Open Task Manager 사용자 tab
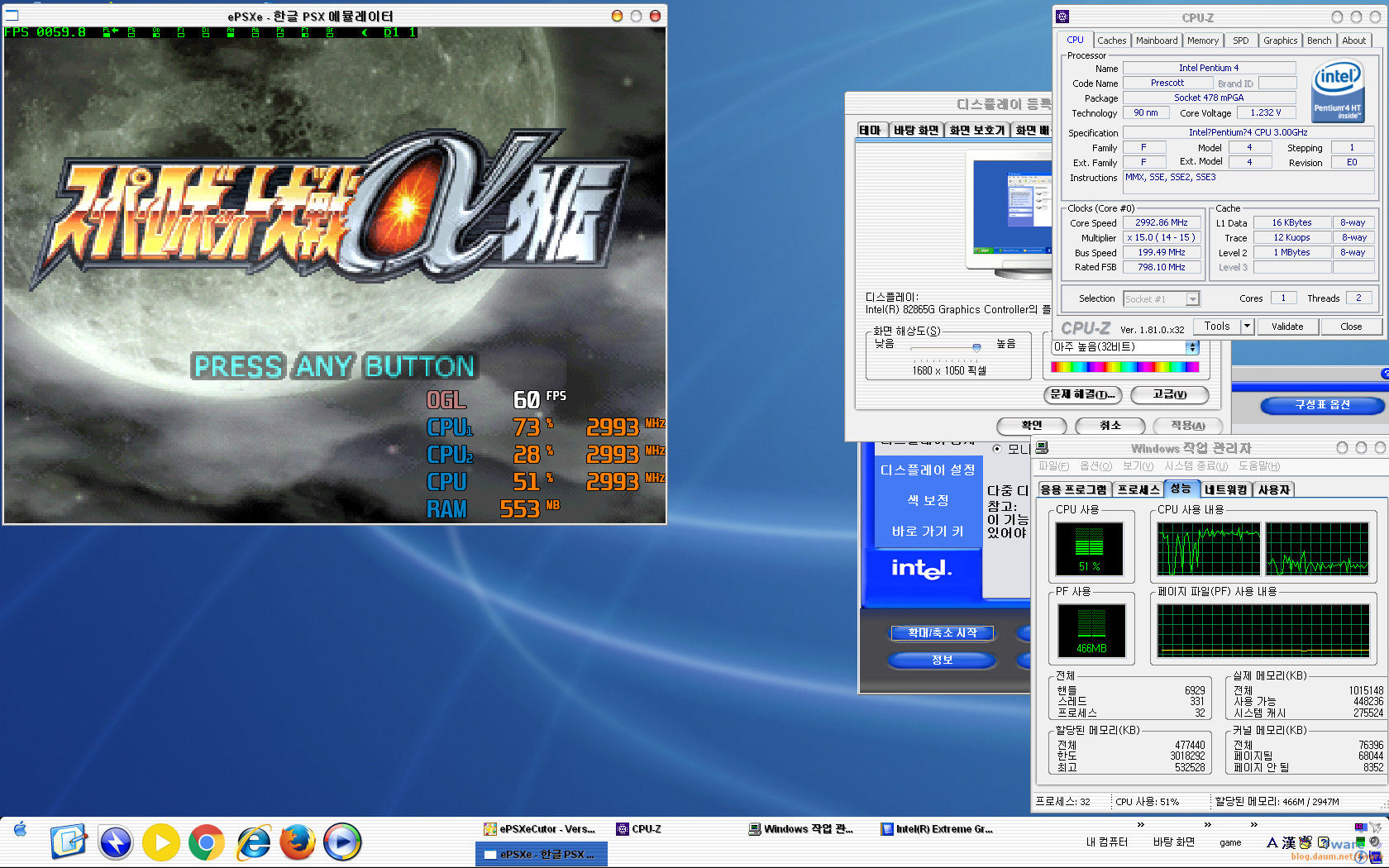The width and height of the screenshot is (1389, 868). pos(1274,489)
